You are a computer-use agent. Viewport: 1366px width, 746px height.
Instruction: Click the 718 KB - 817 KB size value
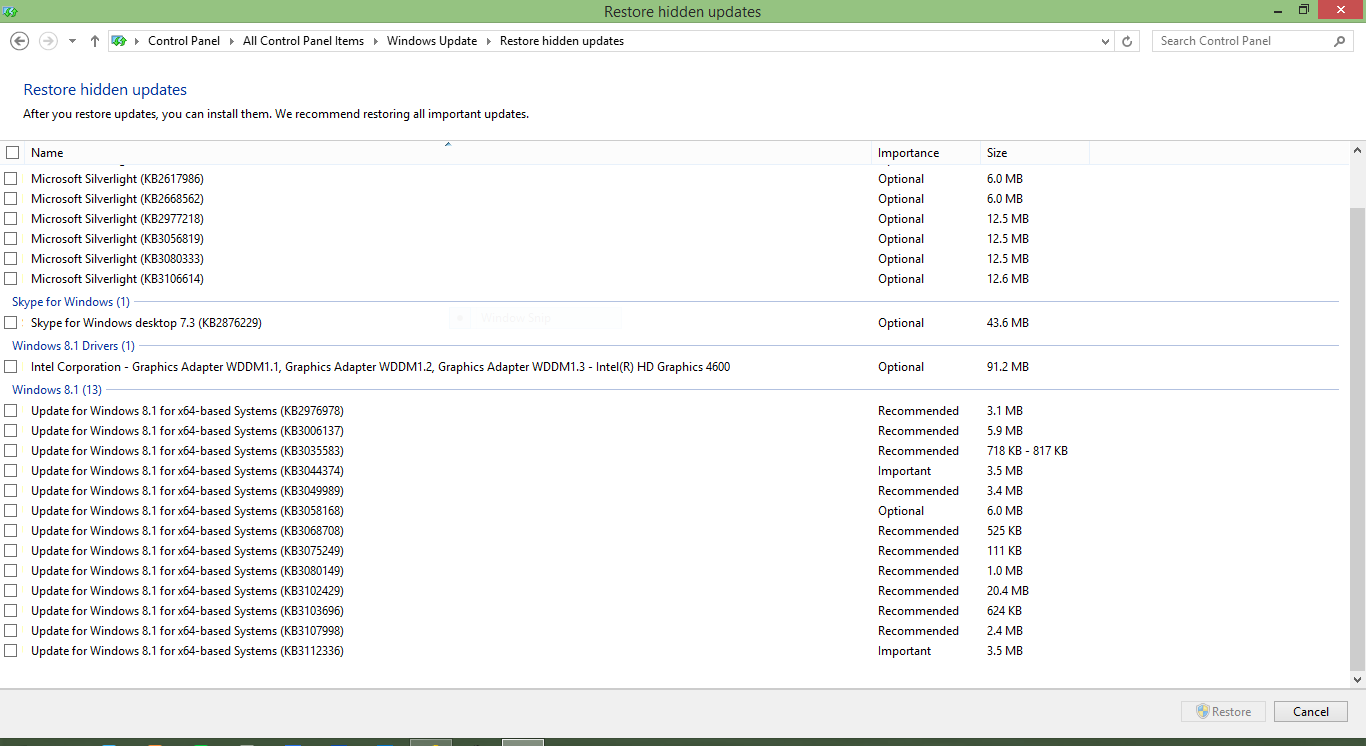point(1027,450)
